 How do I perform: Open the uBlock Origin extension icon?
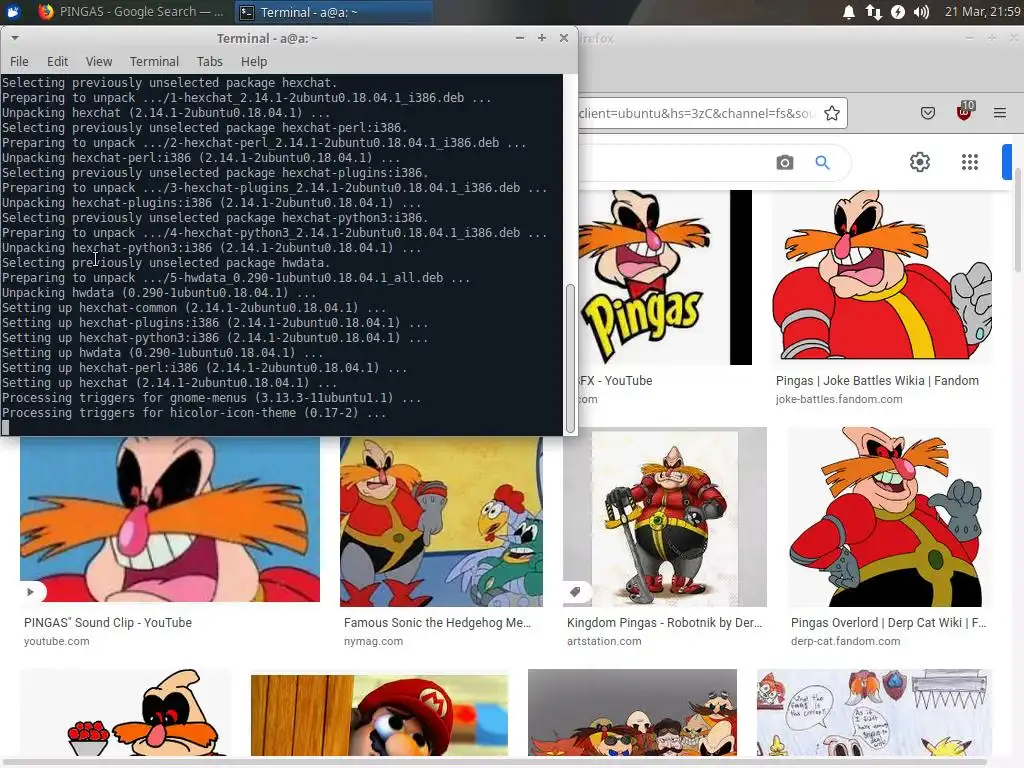[964, 112]
